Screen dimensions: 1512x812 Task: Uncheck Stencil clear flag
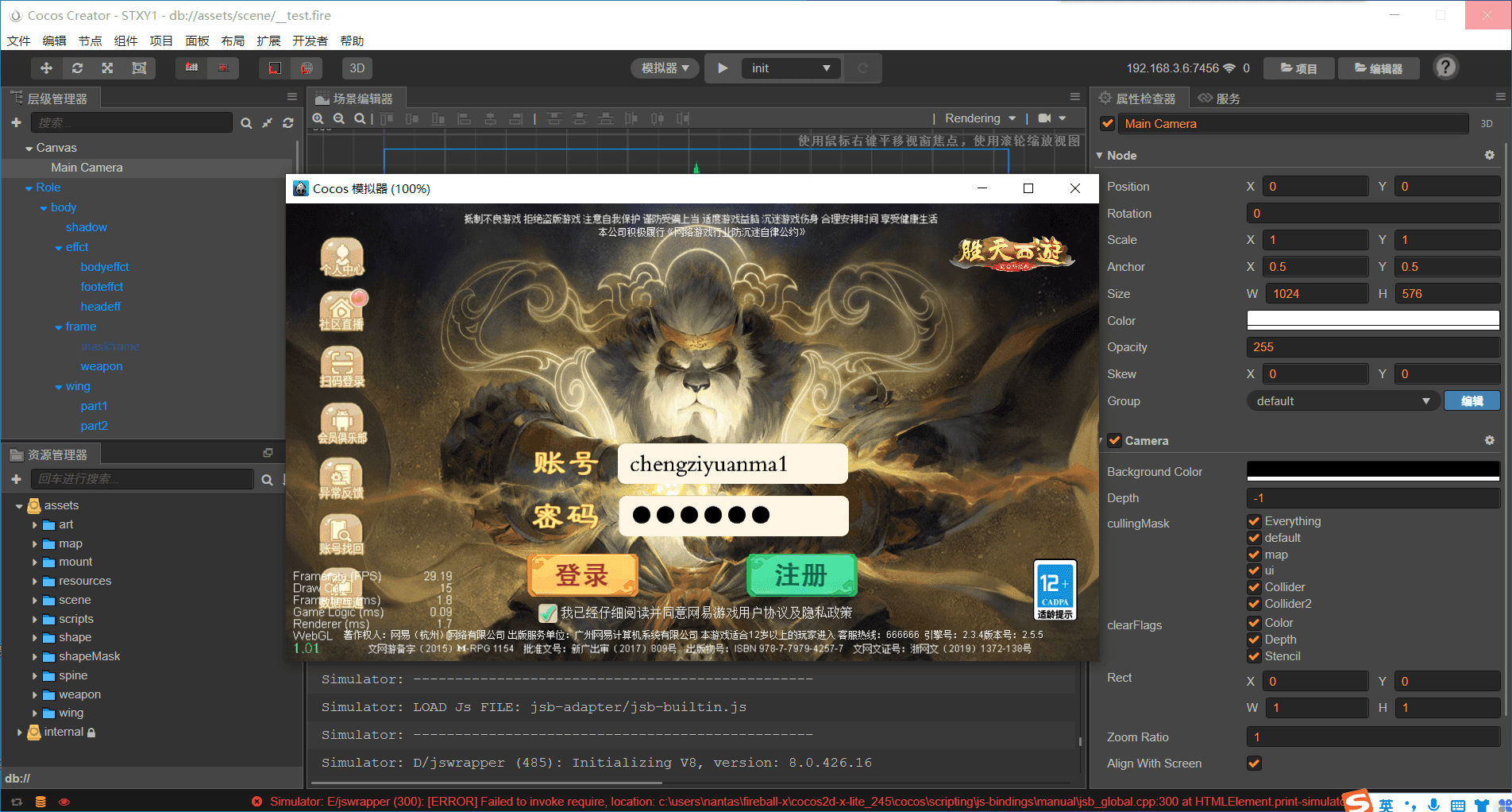[1254, 656]
